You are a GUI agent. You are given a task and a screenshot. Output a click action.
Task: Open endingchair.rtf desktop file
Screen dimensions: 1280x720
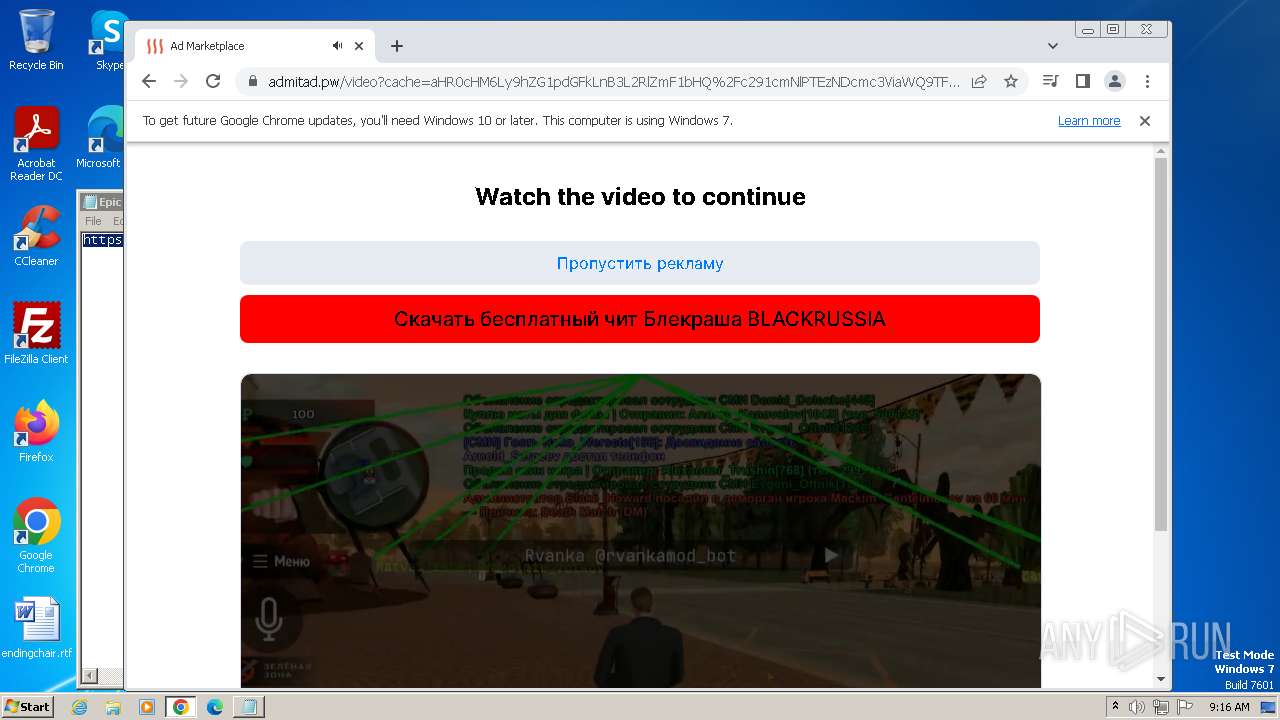click(36, 628)
